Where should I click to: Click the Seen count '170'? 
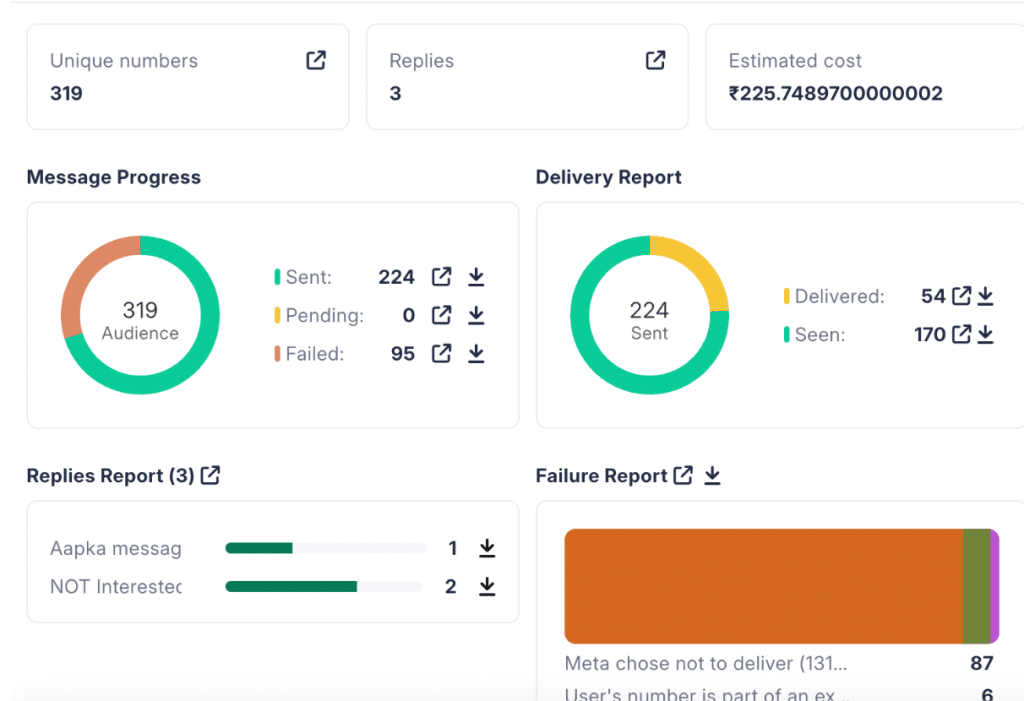(929, 334)
